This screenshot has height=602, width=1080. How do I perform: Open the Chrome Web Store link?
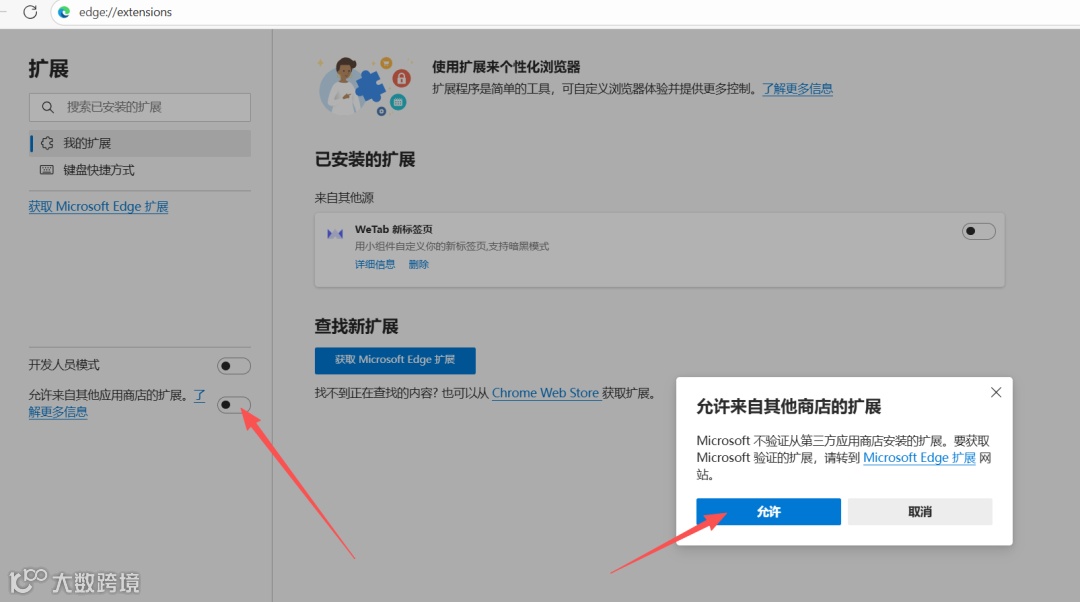pos(546,393)
